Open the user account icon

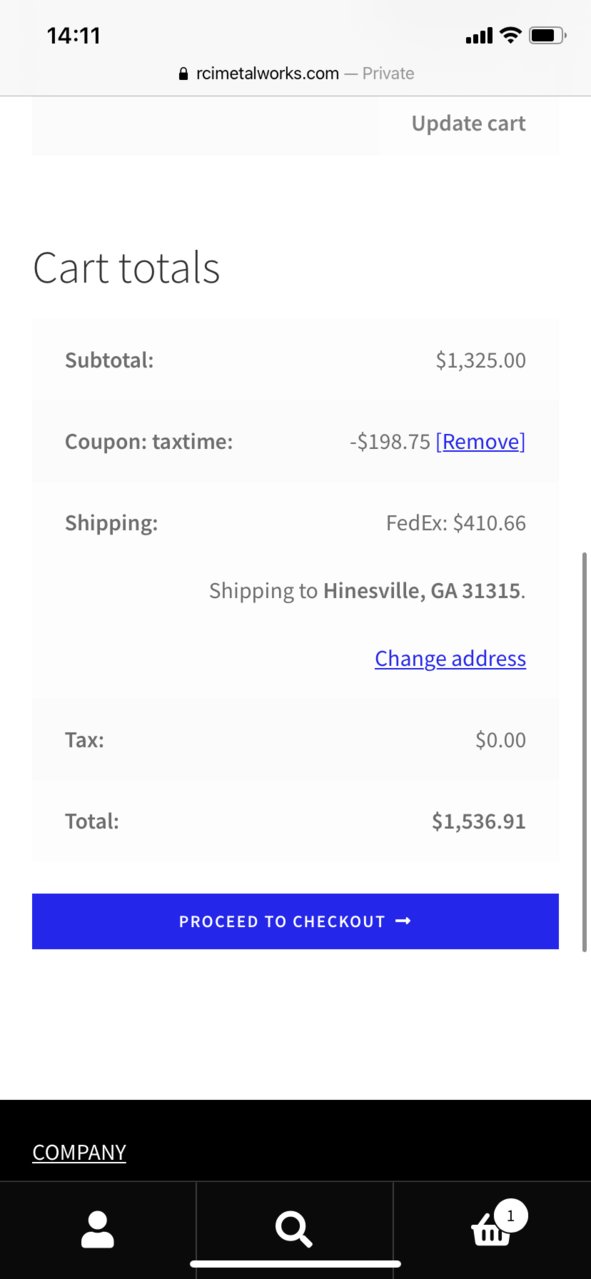pos(97,1229)
